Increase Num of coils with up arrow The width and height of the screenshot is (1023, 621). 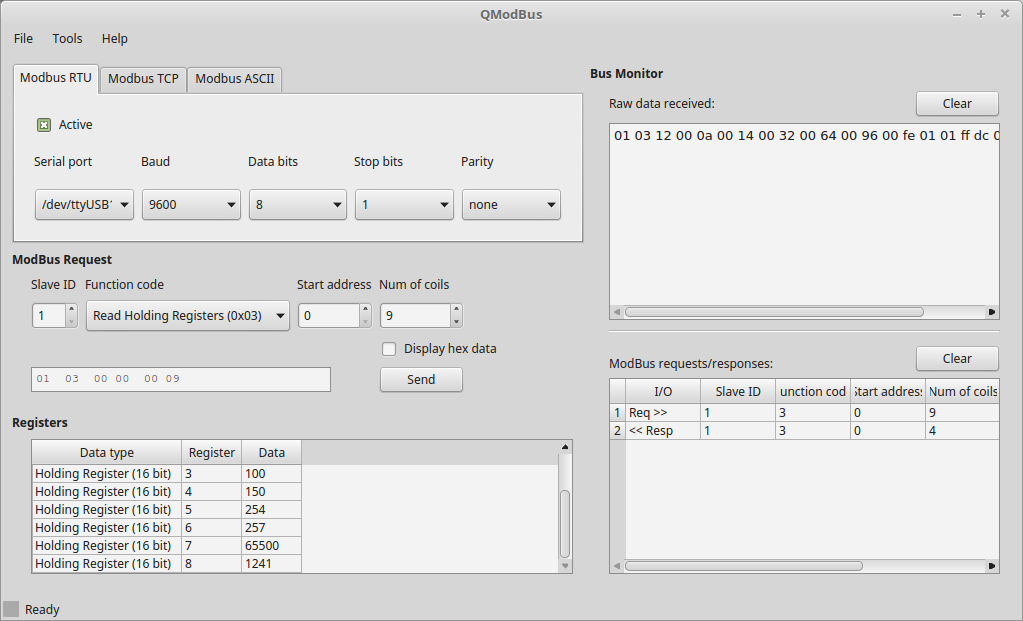457,309
